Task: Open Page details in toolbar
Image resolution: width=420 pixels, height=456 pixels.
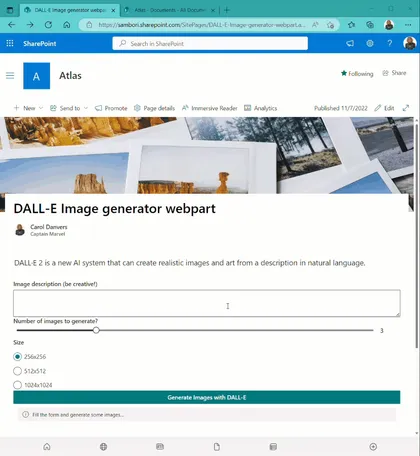Action: (154, 108)
